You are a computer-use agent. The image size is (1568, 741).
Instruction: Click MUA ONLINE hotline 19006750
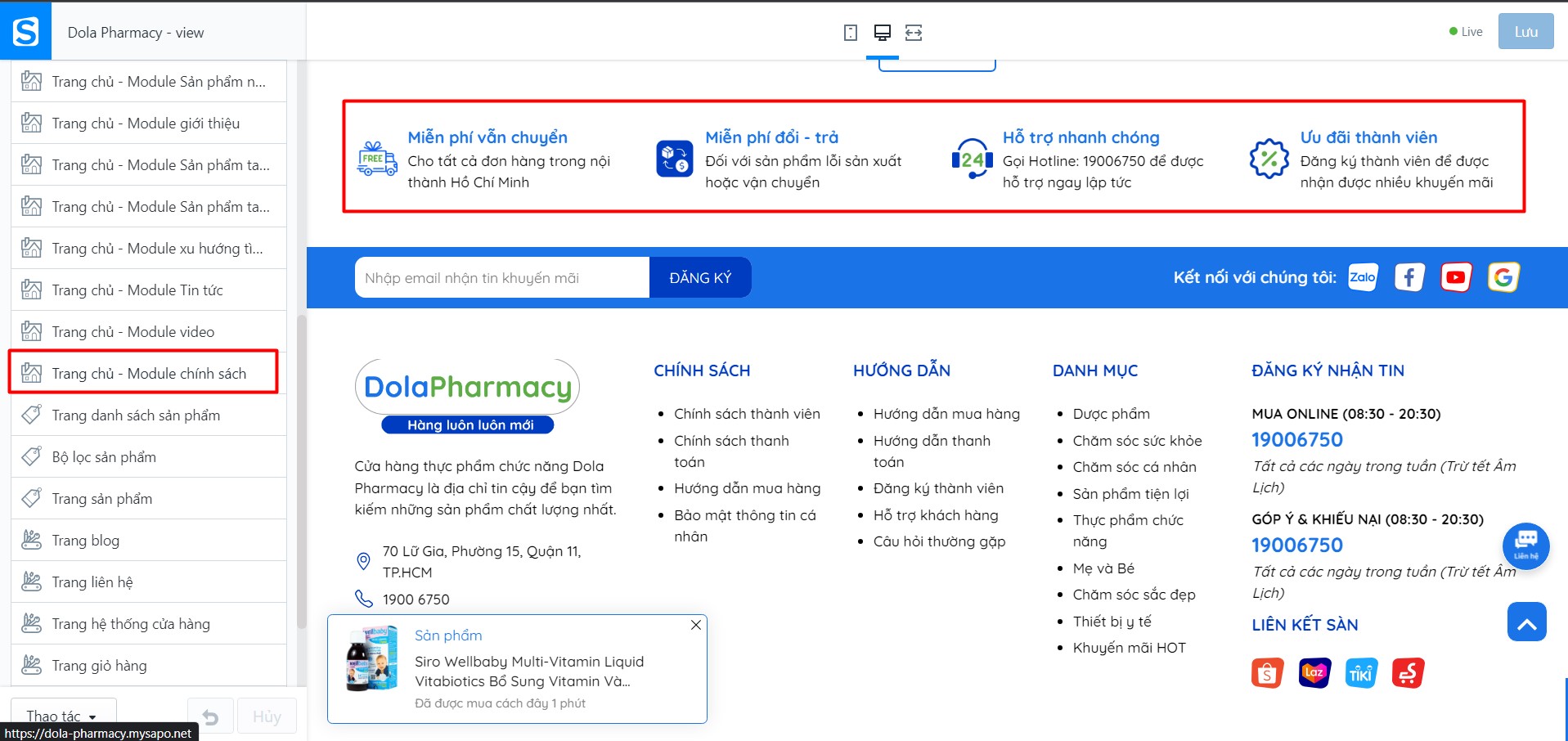pyautogui.click(x=1297, y=440)
